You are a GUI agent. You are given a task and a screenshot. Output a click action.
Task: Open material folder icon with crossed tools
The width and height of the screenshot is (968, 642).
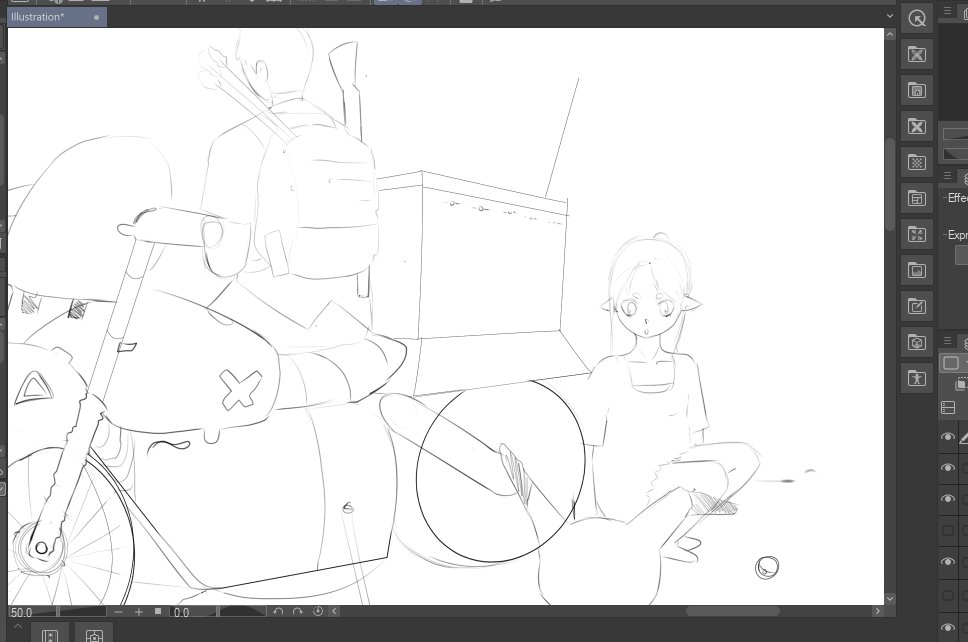917,54
